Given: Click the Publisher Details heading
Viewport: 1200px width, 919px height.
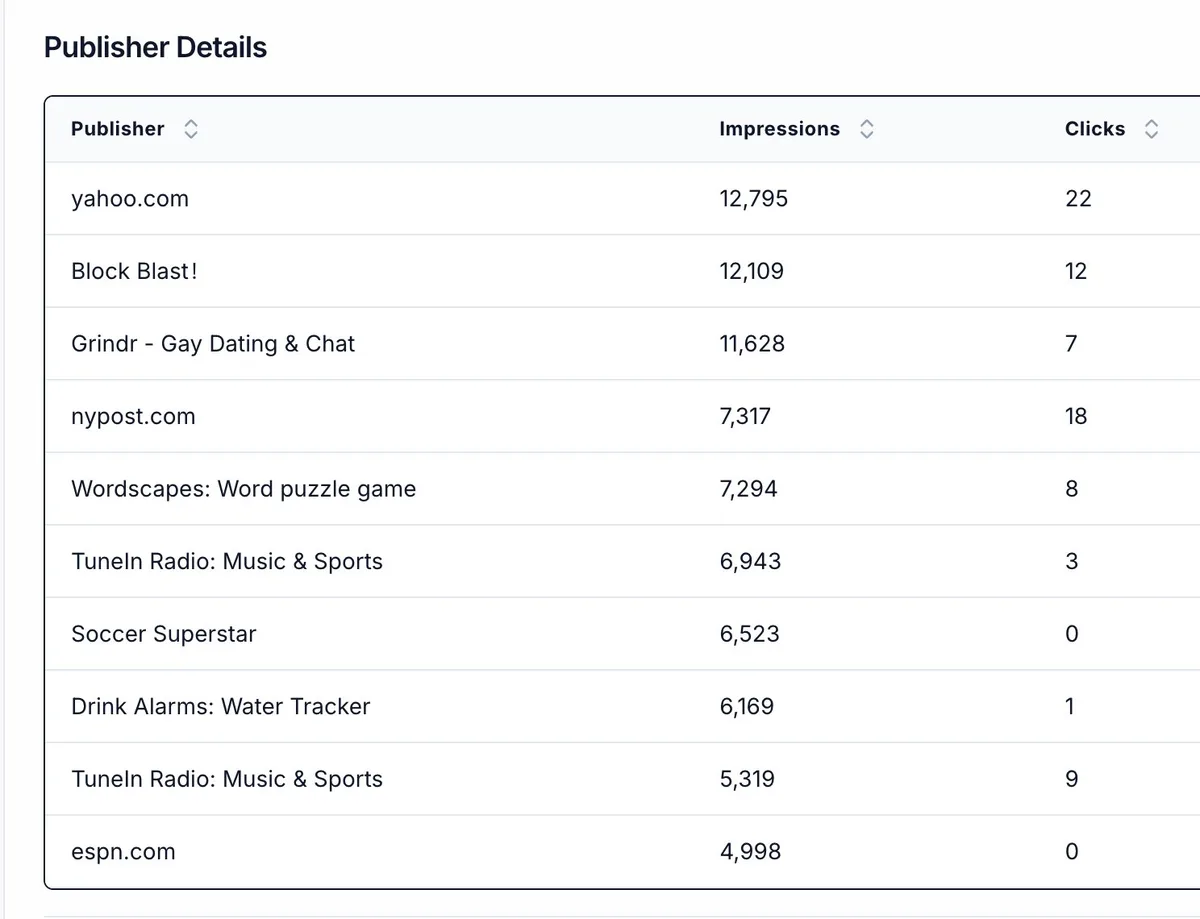Looking at the screenshot, I should click(x=155, y=47).
